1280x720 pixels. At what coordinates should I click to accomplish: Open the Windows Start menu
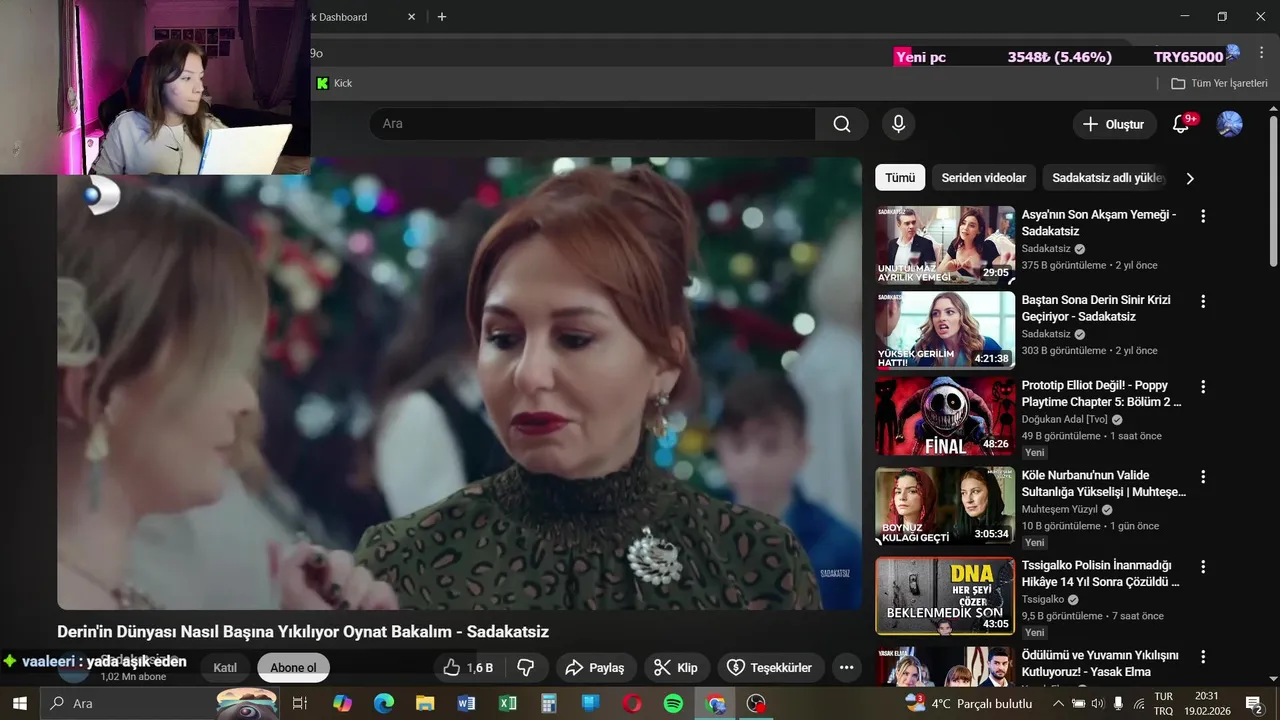[19, 703]
